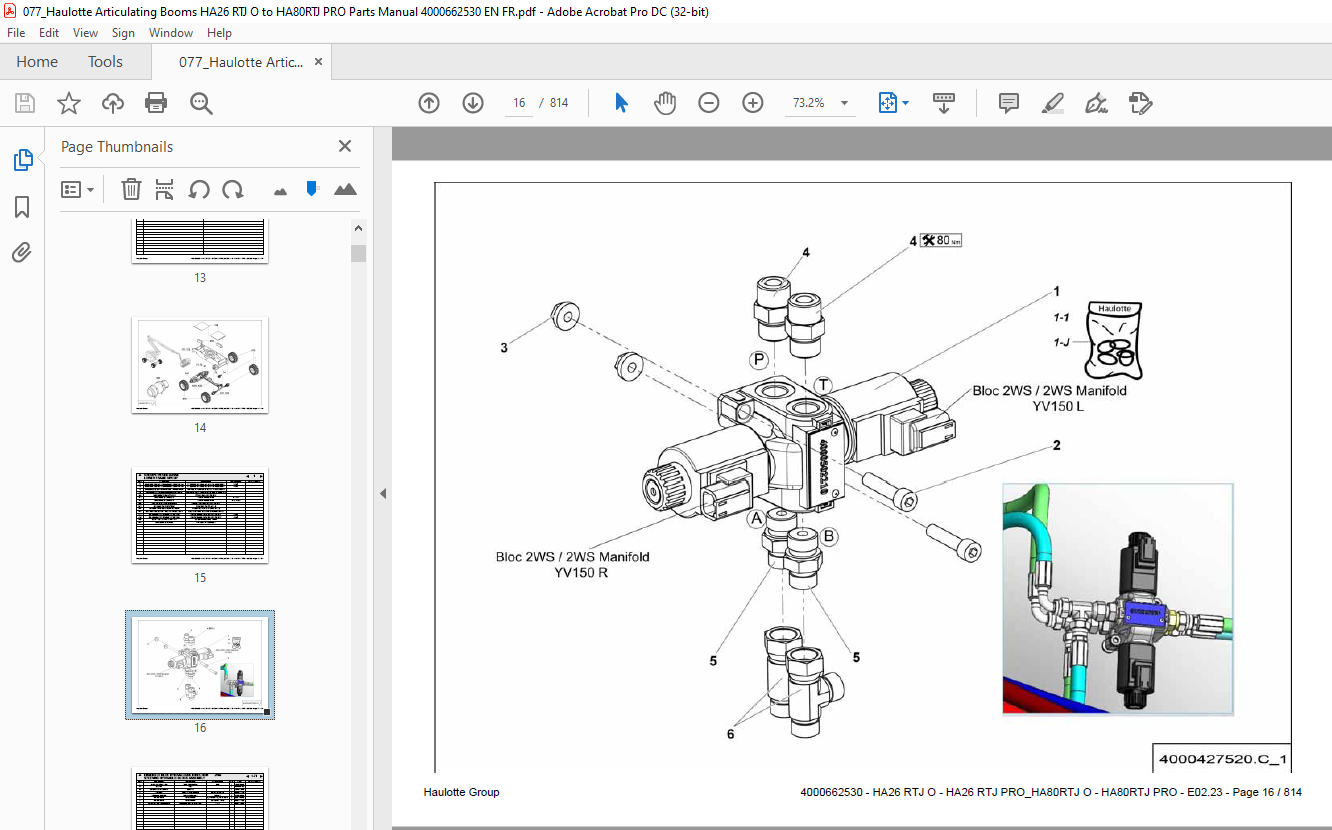Close the 077_Haulotte document tab
Viewport: 1332px width, 830px height.
coord(319,61)
